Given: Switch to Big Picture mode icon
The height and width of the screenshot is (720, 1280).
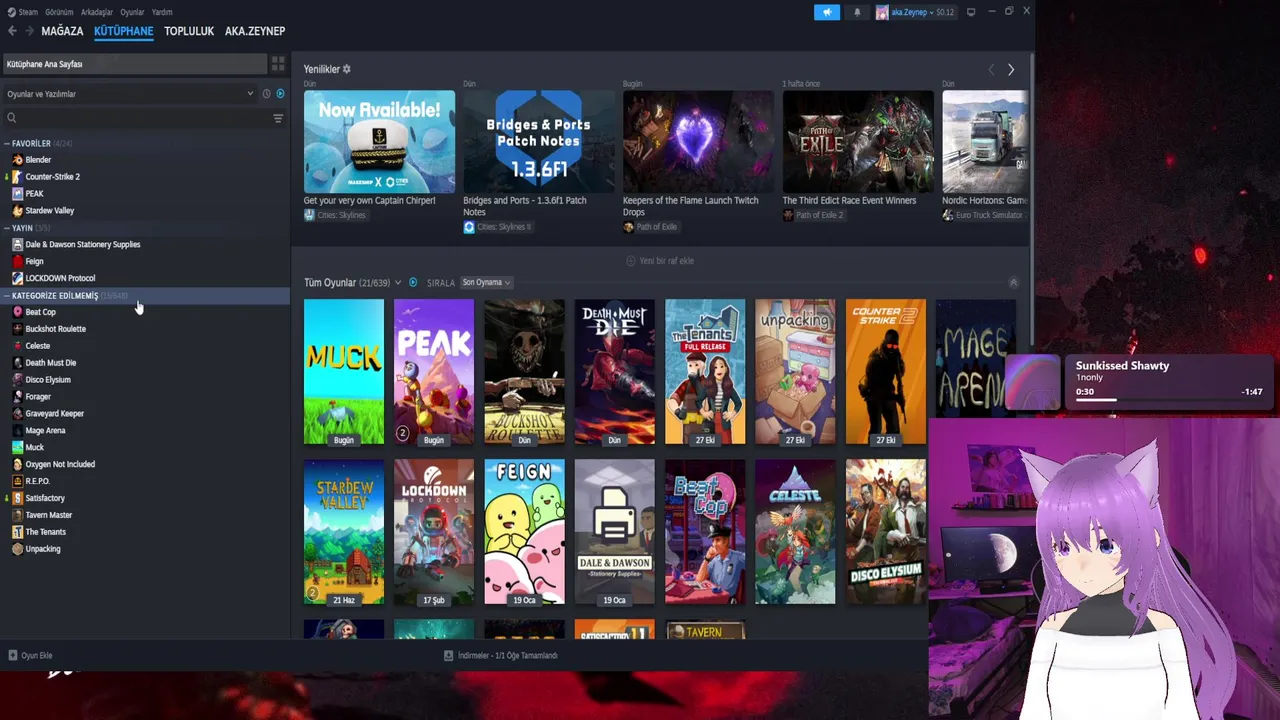Looking at the screenshot, I should pos(971,12).
